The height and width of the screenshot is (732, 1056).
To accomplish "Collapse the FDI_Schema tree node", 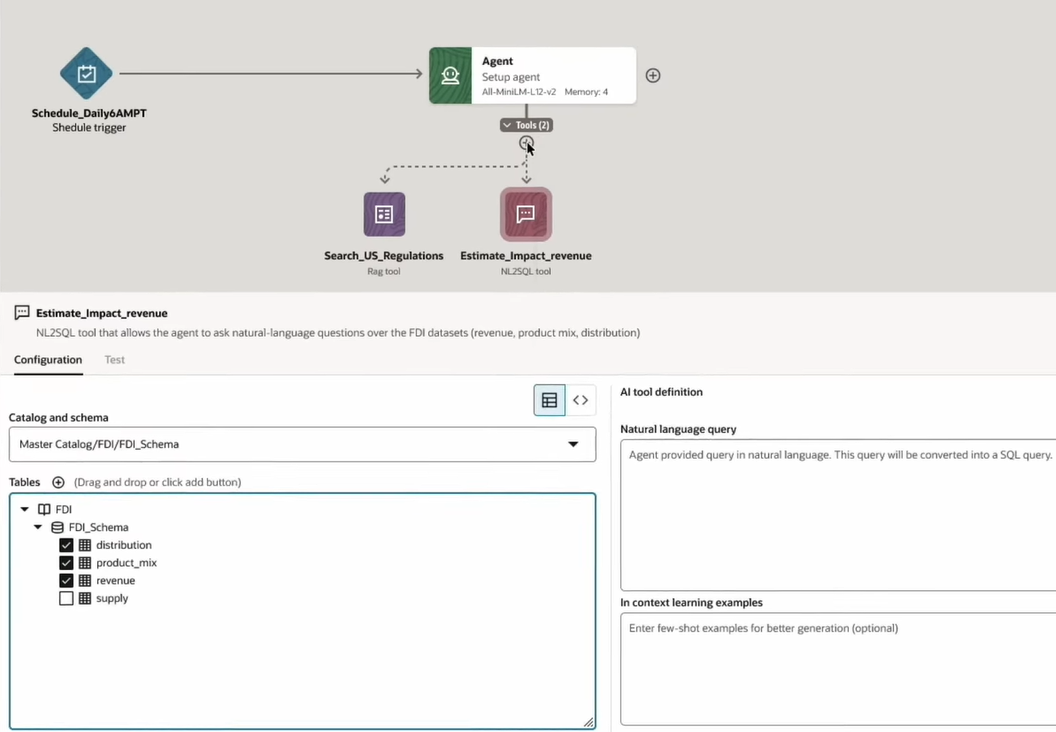I will point(38,527).
